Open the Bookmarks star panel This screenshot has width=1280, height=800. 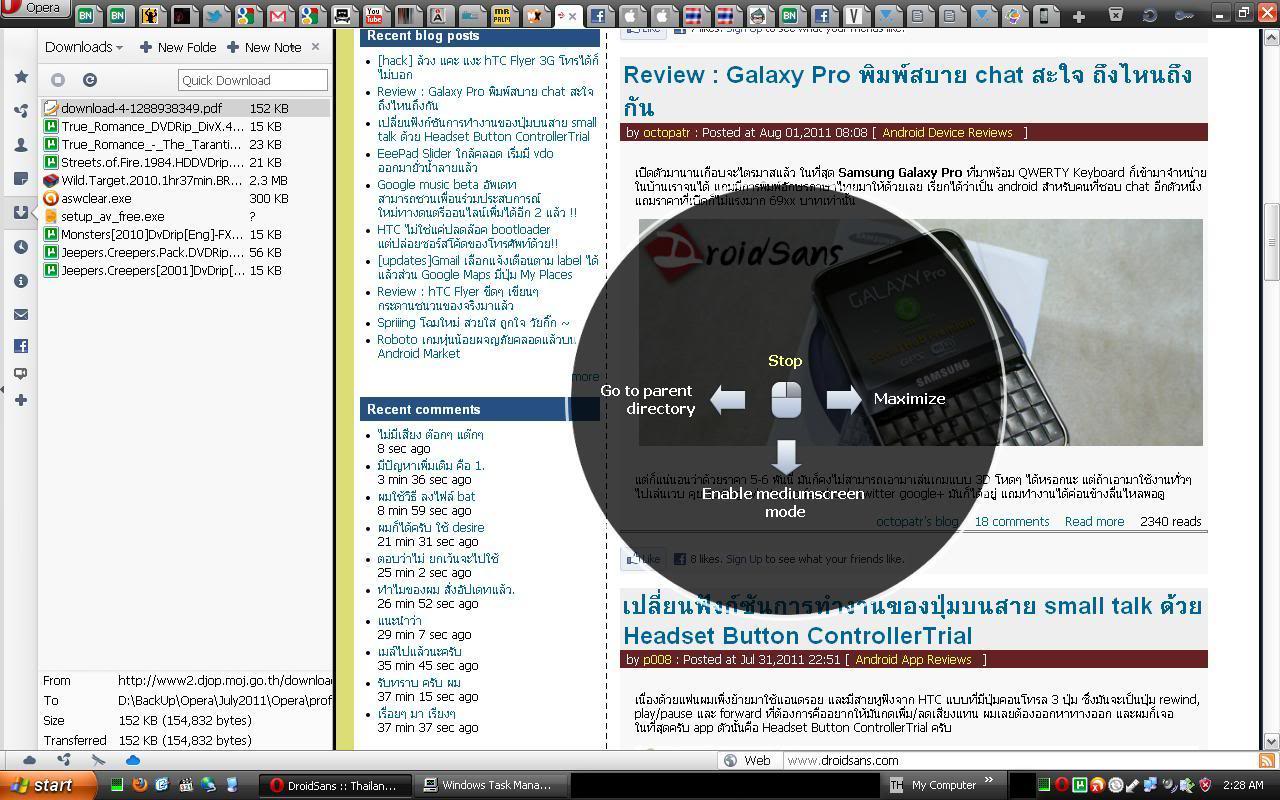point(21,77)
